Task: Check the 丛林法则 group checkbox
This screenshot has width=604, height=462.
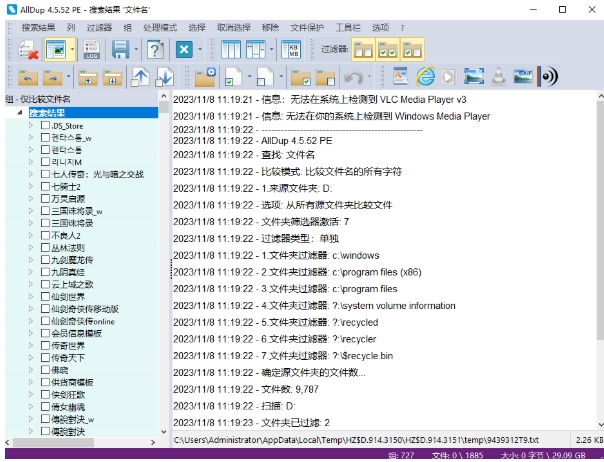Action: [x=45, y=247]
